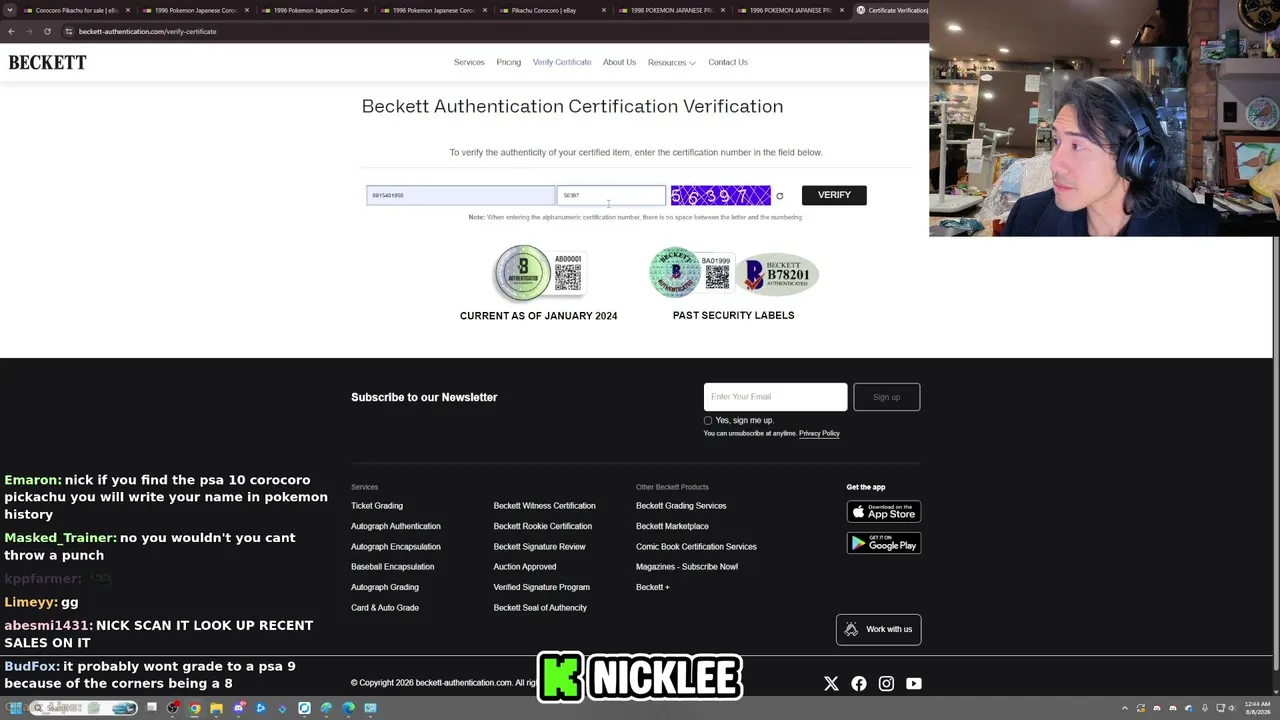Click the newsletter Sign up button
Screen dimensions: 1280x720
point(886,397)
